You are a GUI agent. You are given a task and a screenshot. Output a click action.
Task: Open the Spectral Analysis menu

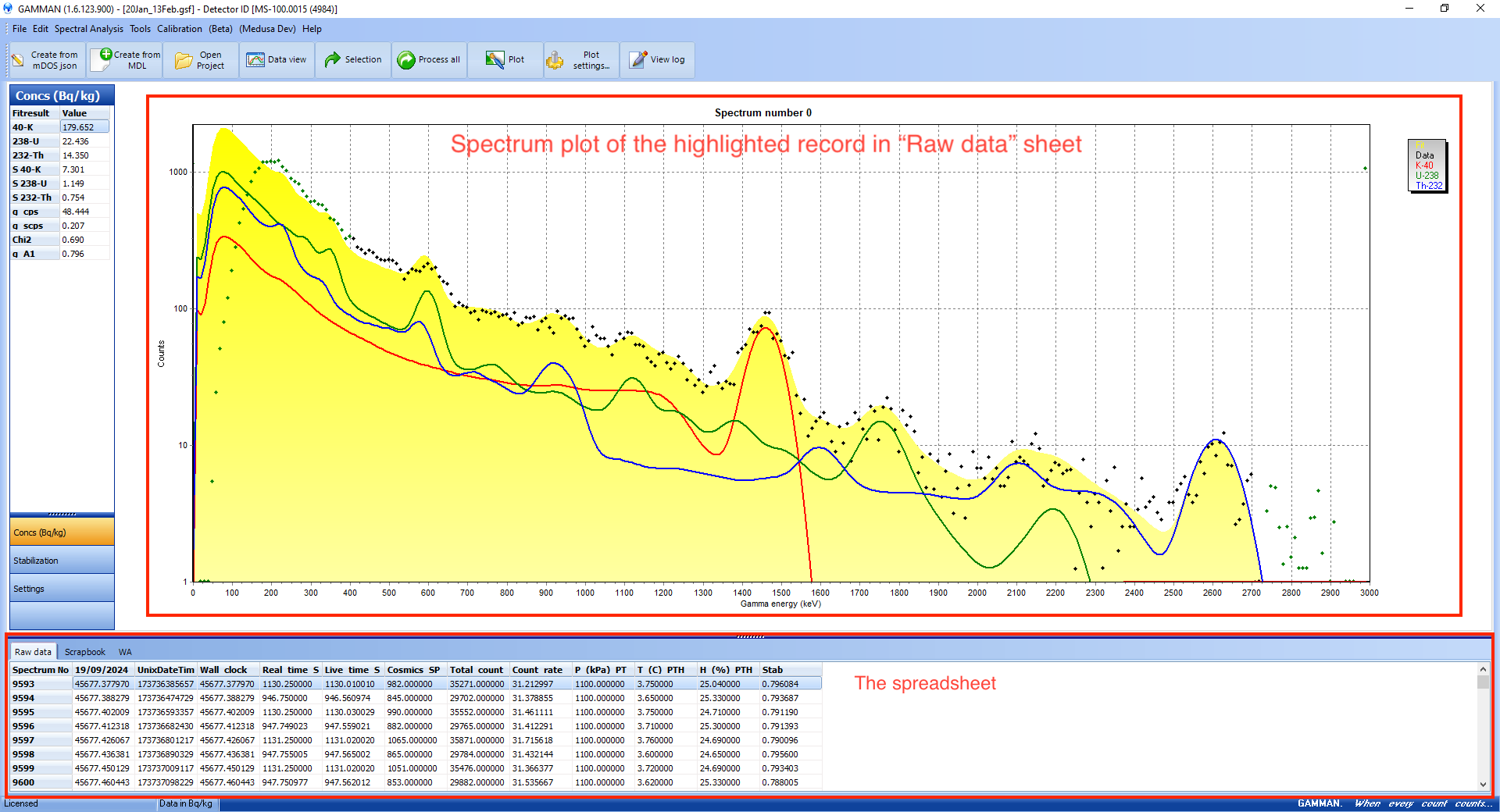88,29
